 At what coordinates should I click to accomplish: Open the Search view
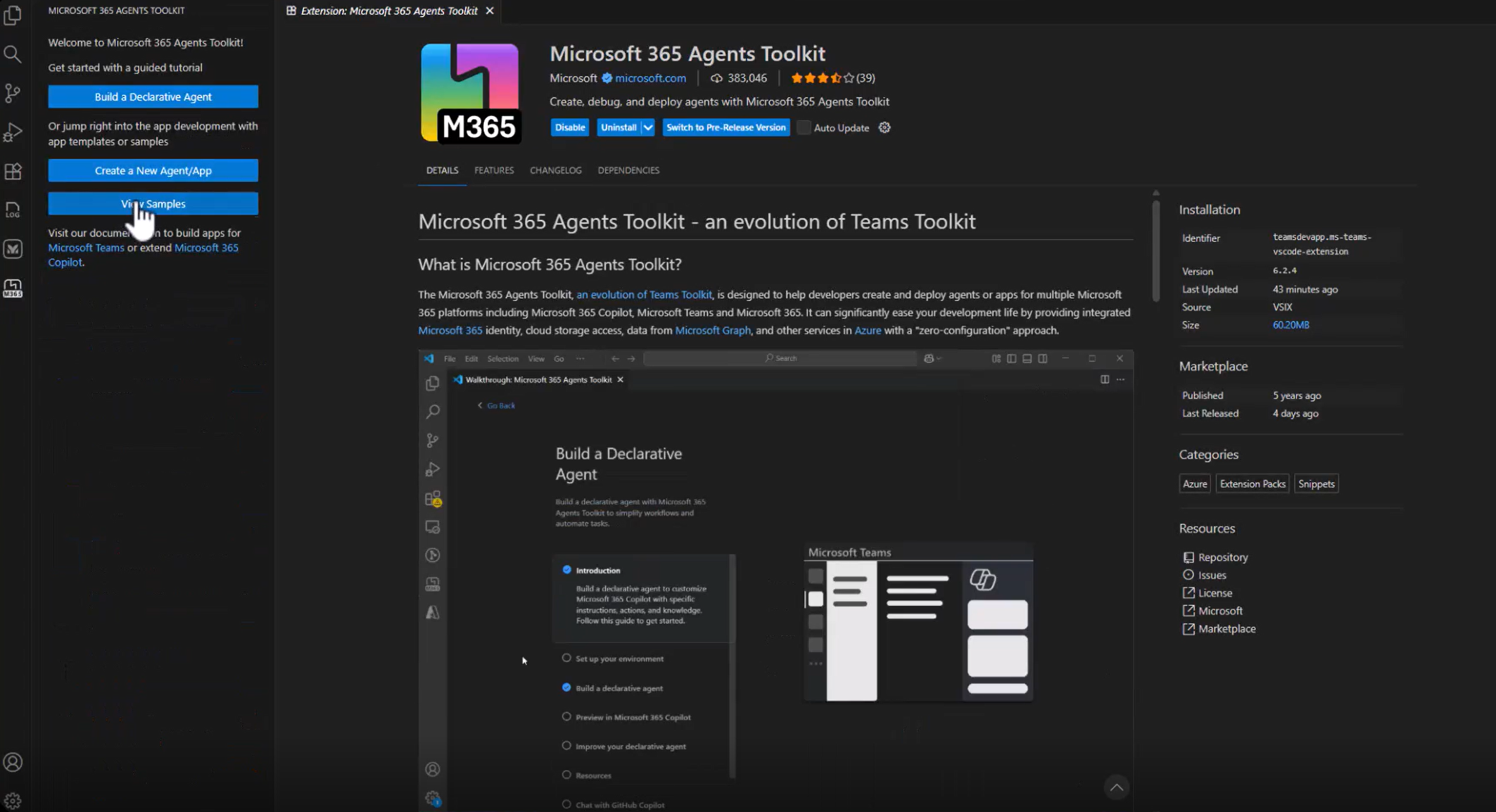coord(13,54)
